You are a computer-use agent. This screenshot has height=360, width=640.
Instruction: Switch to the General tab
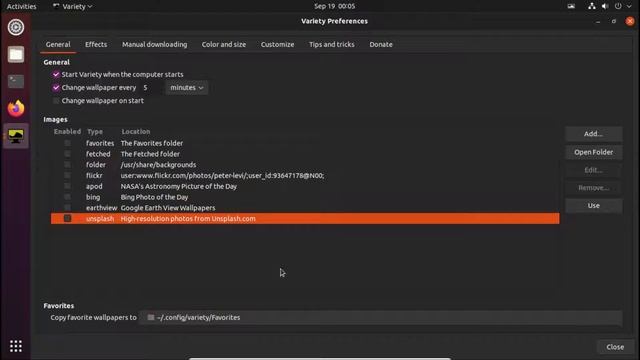click(x=58, y=44)
